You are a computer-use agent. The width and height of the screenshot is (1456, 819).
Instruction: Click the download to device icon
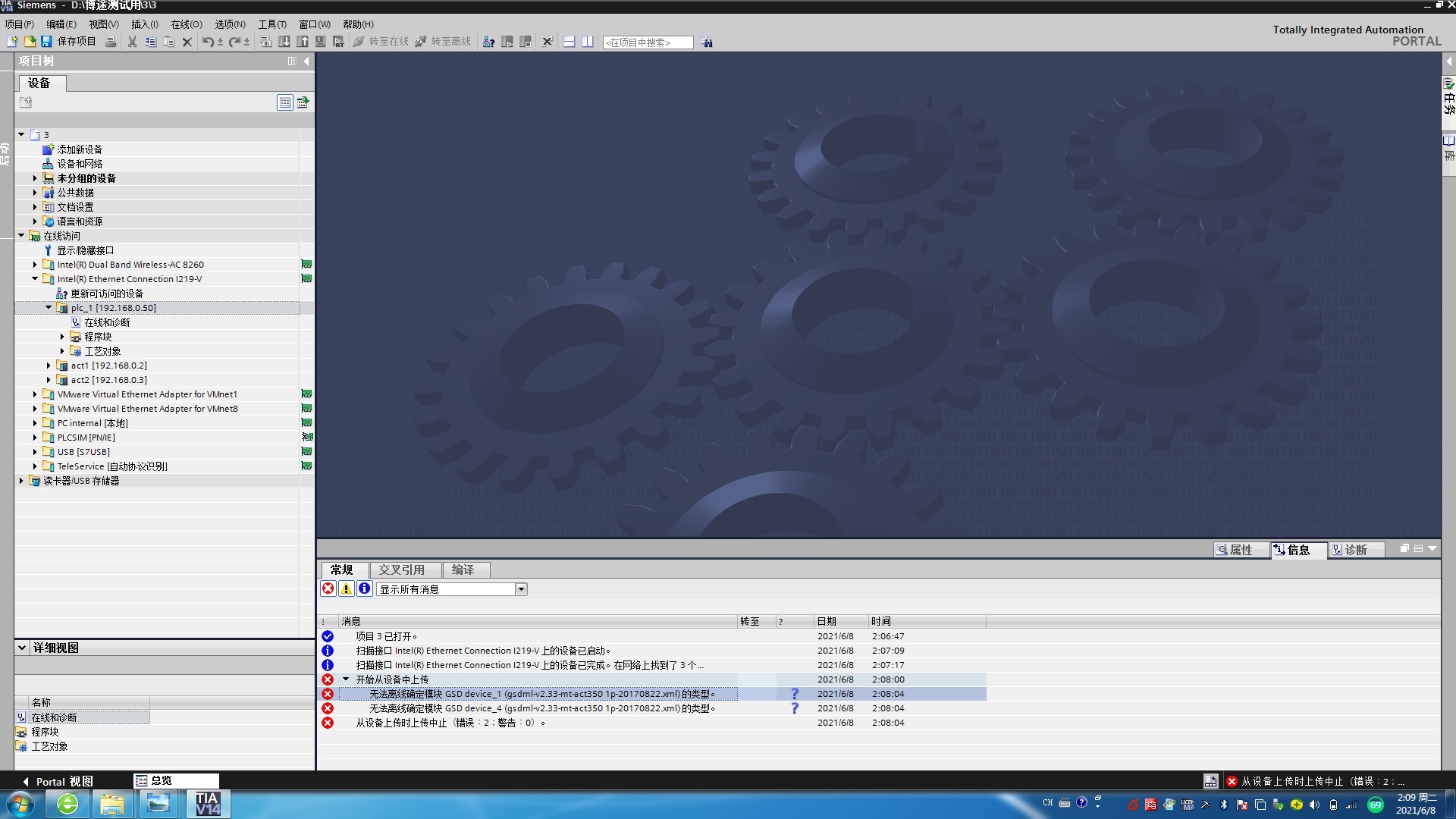[284, 42]
